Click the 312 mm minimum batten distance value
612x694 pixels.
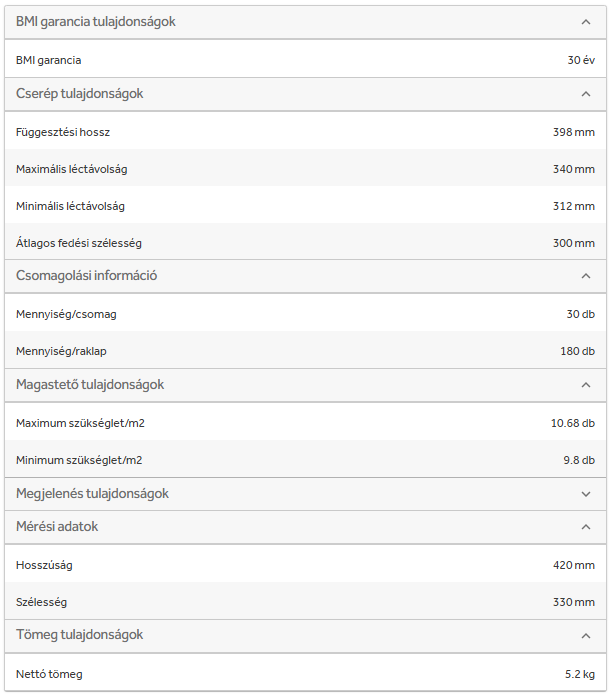point(573,206)
